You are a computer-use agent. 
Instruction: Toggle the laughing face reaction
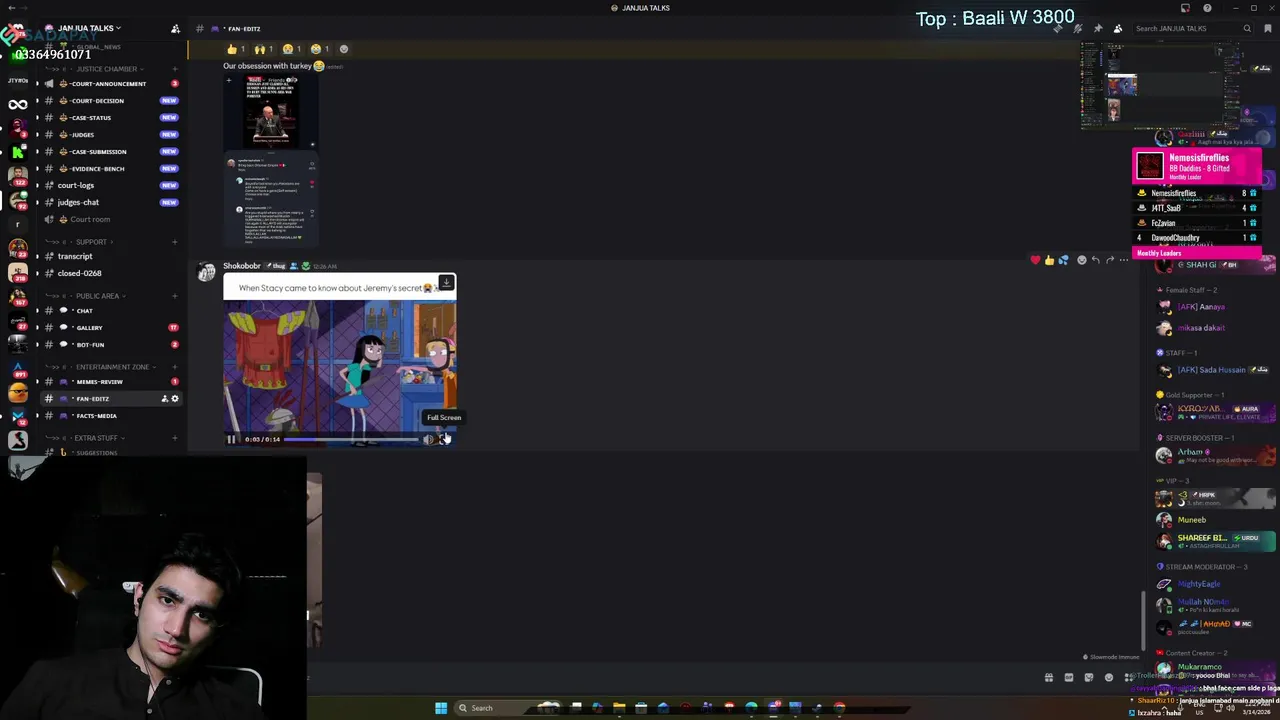click(x=319, y=49)
